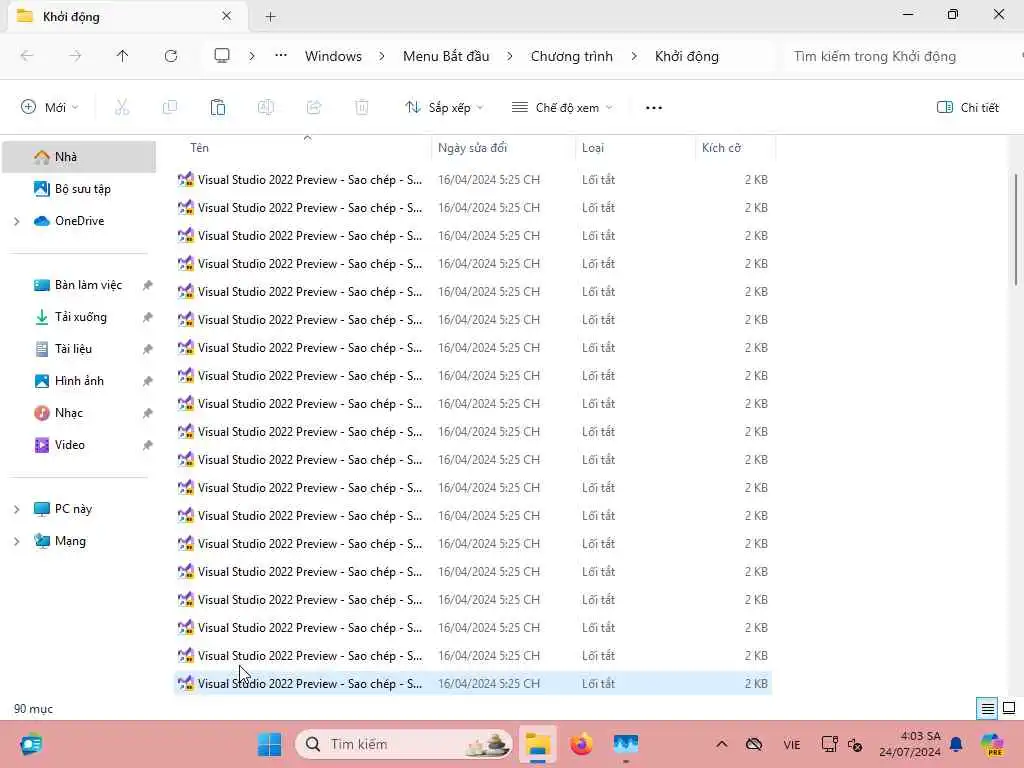Expand chevron after Windows breadcrumb
Viewport: 1024px width, 768px height.
pos(382,56)
